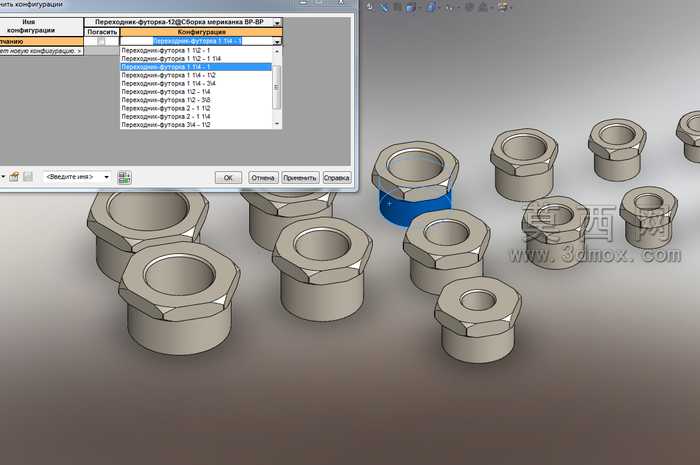Choose Переходник-футорка 3\4 - 1\2

196,125
